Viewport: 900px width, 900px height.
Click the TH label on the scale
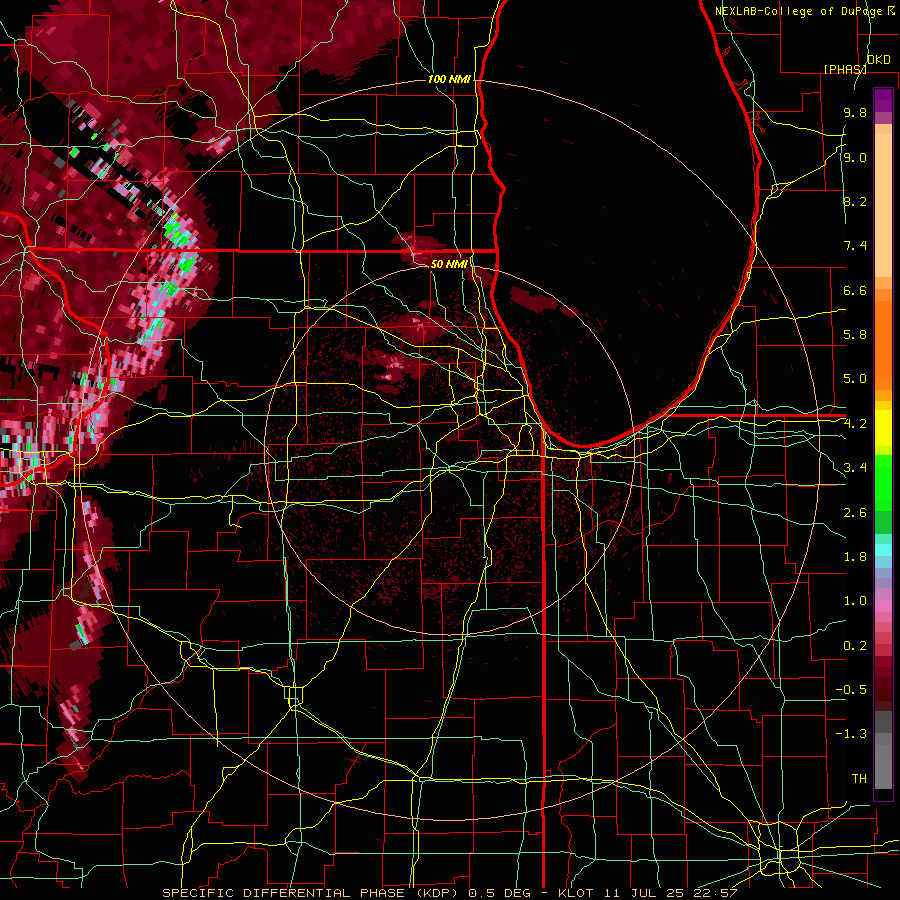(x=859, y=779)
